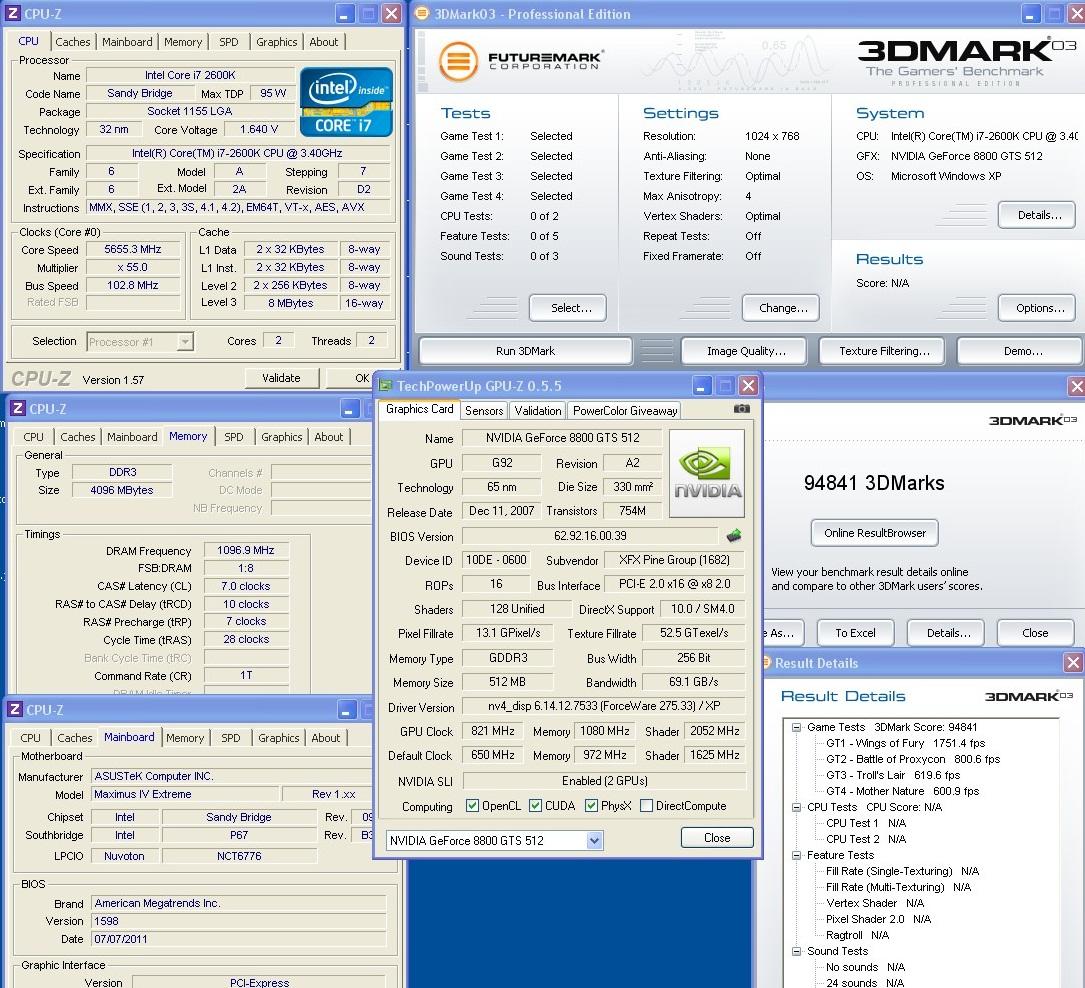Select GT3 - Troll's Lair result row
The width and height of the screenshot is (1085, 988).
pos(893,775)
